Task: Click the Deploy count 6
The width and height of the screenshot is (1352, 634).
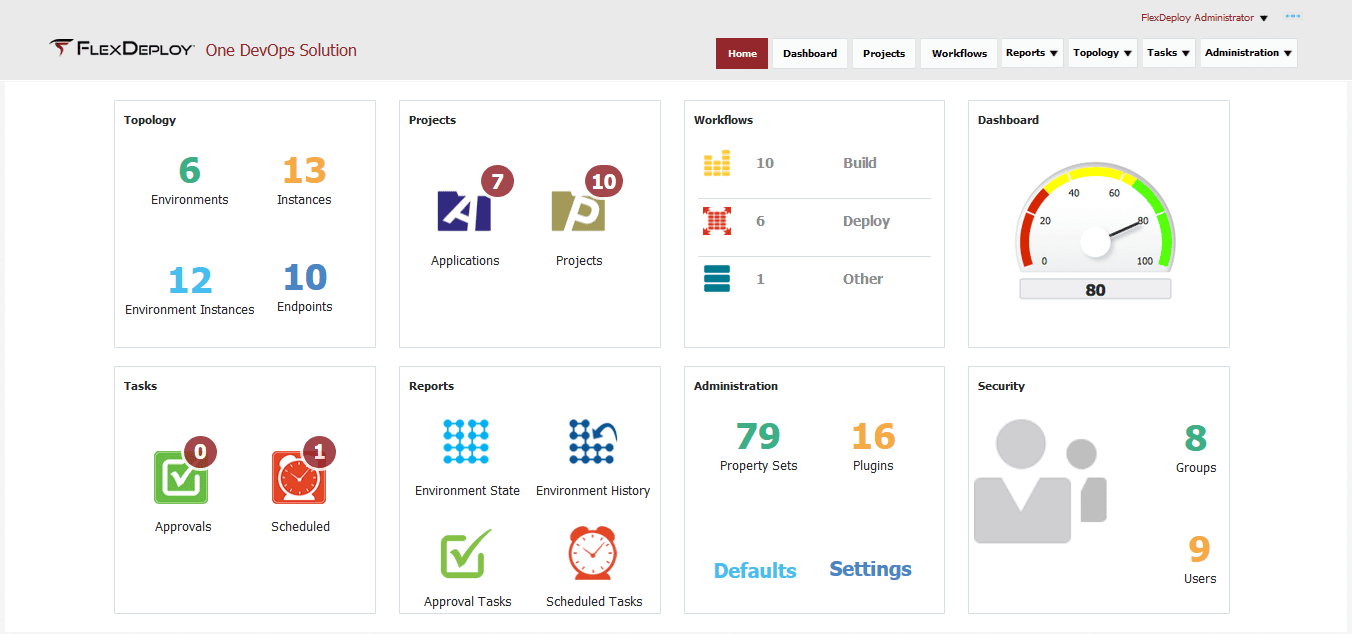Action: pos(760,221)
